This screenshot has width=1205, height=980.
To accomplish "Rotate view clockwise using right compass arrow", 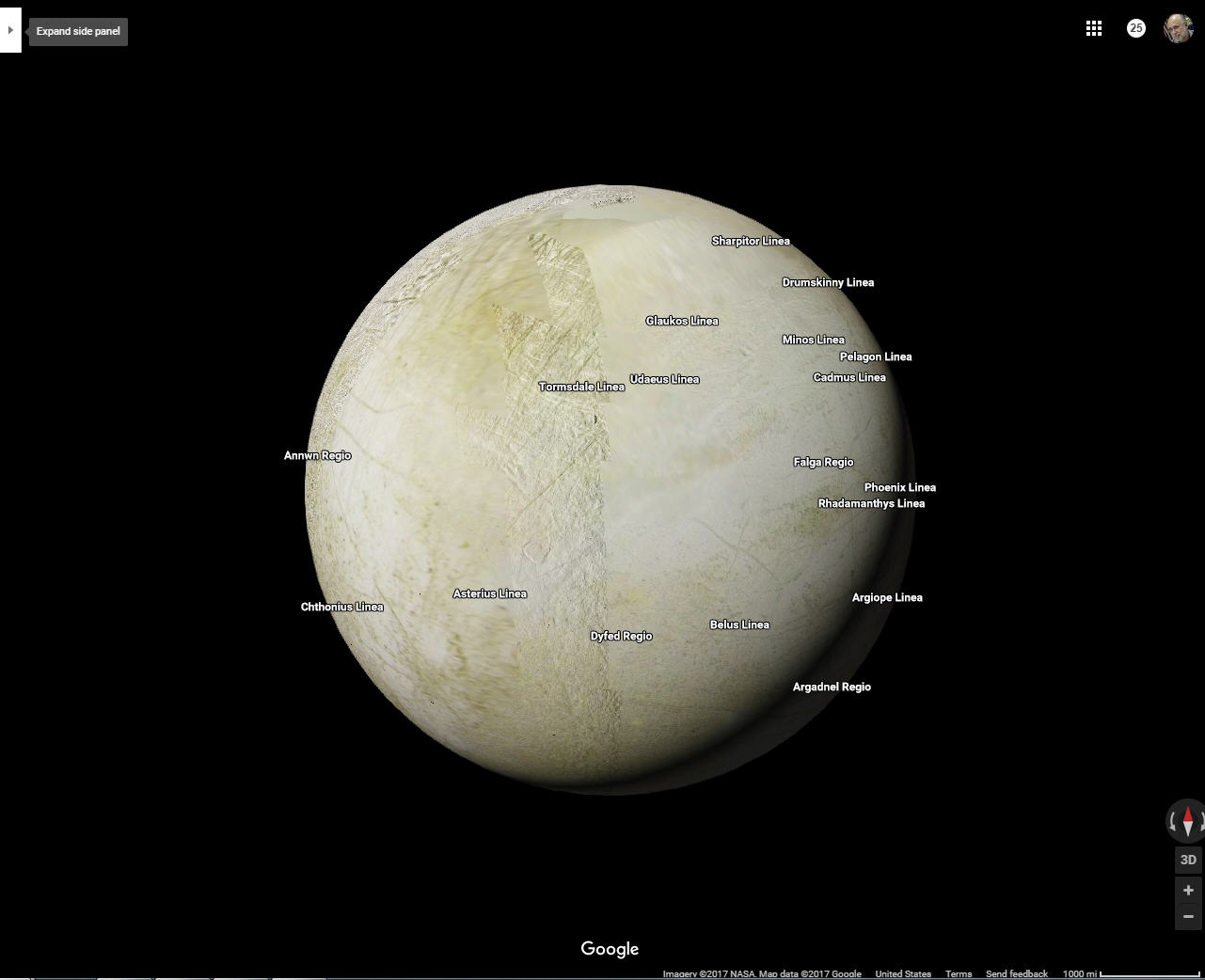I will click(1201, 822).
